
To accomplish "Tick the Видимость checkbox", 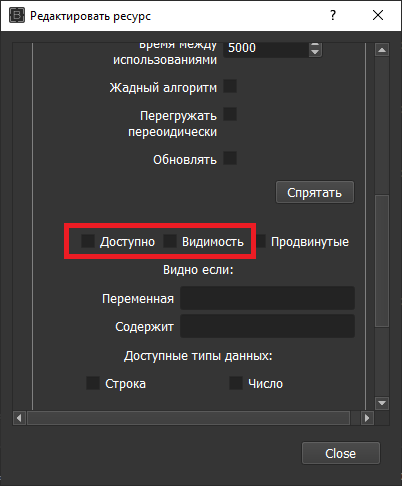I will coord(170,241).
